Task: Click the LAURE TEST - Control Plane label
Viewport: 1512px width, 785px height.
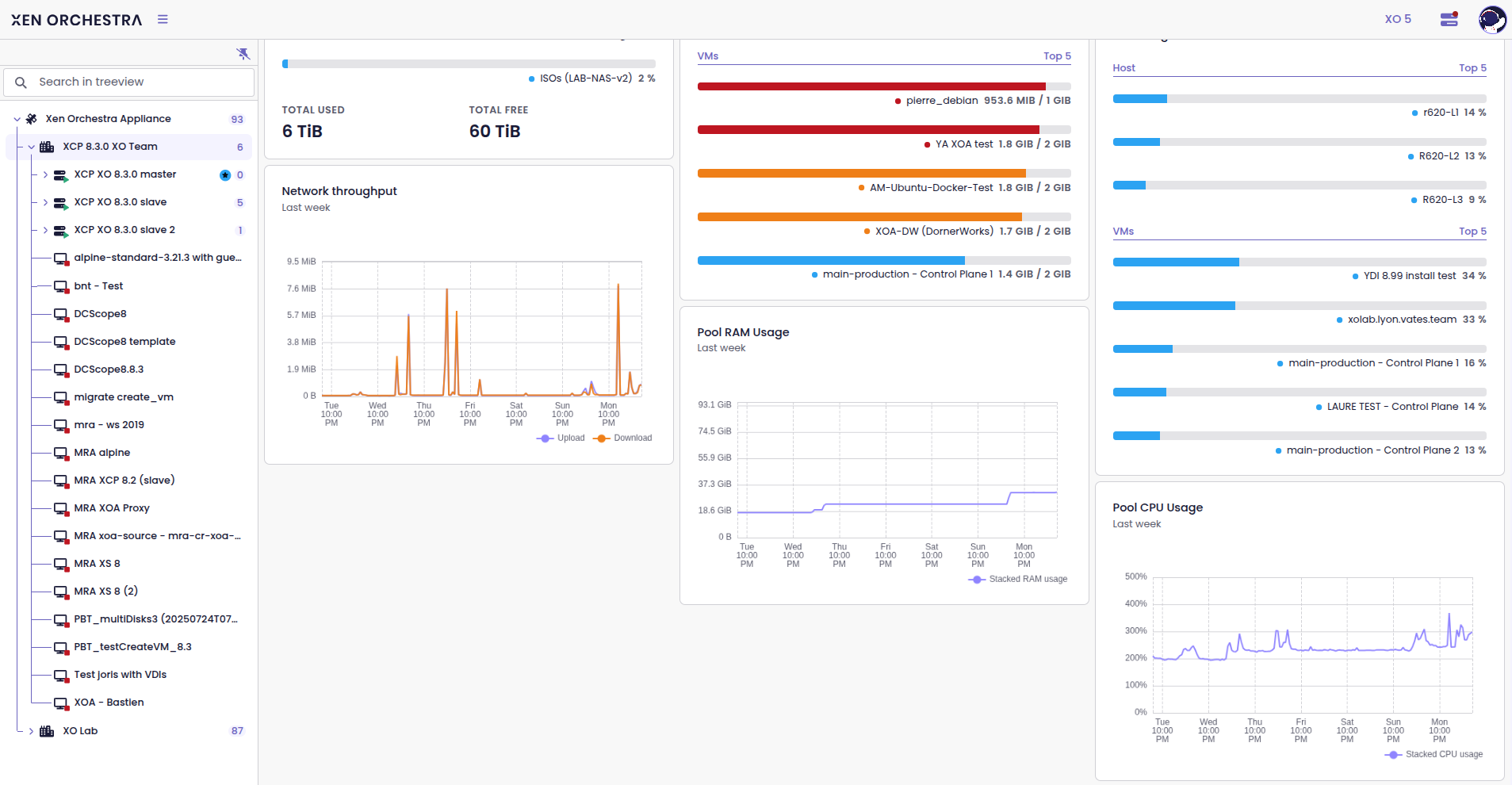Action: pos(1393,407)
